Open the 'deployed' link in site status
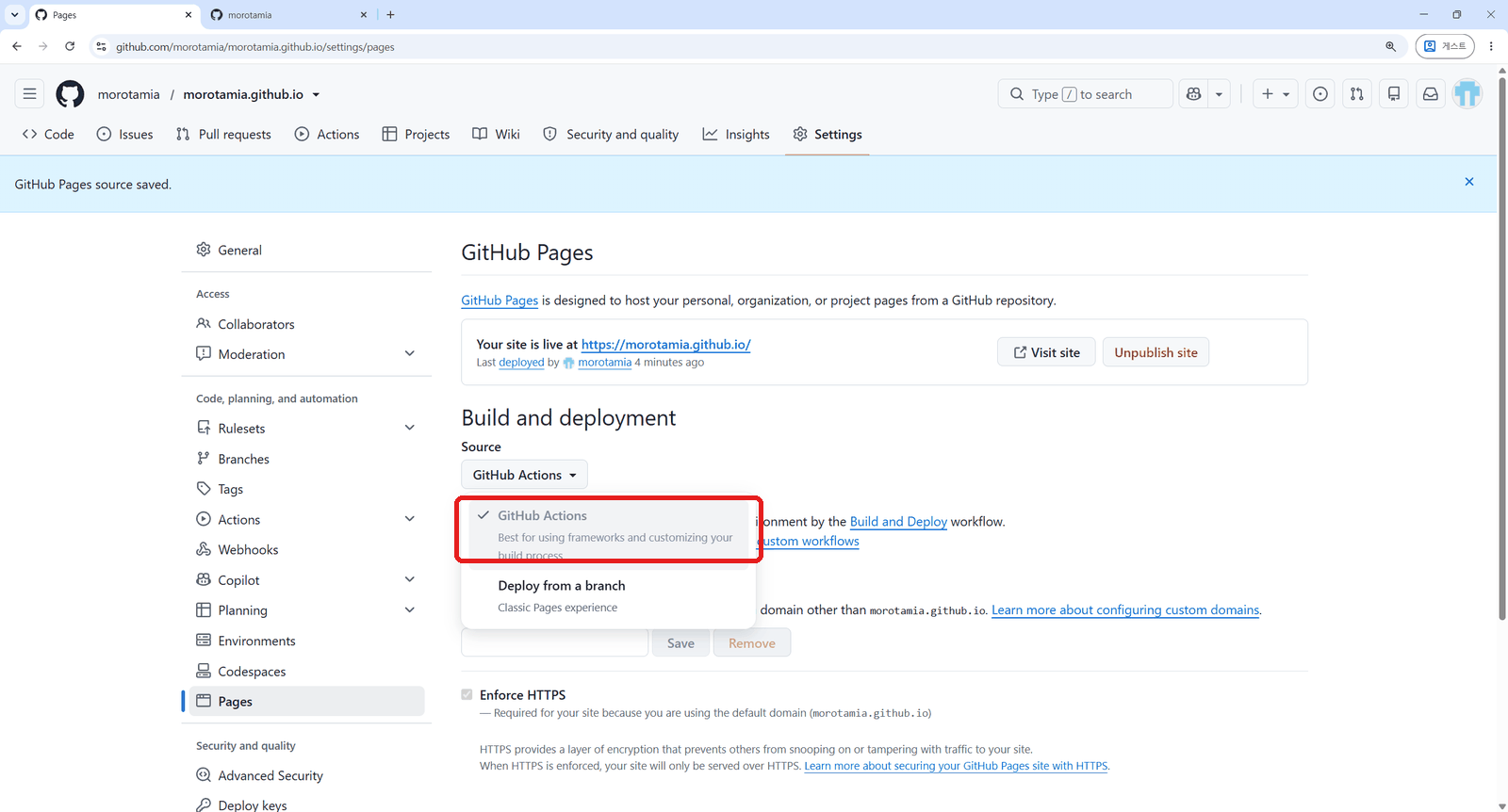The width and height of the screenshot is (1508, 812). point(521,363)
